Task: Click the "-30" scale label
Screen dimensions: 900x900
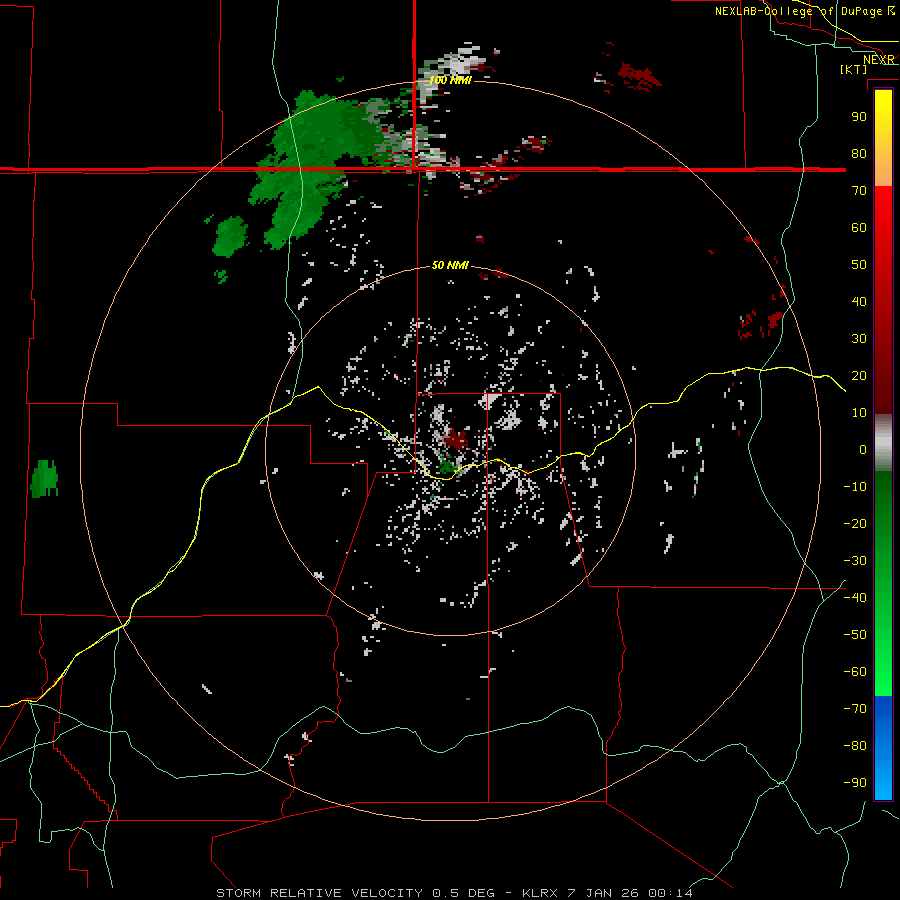Action: click(x=855, y=561)
